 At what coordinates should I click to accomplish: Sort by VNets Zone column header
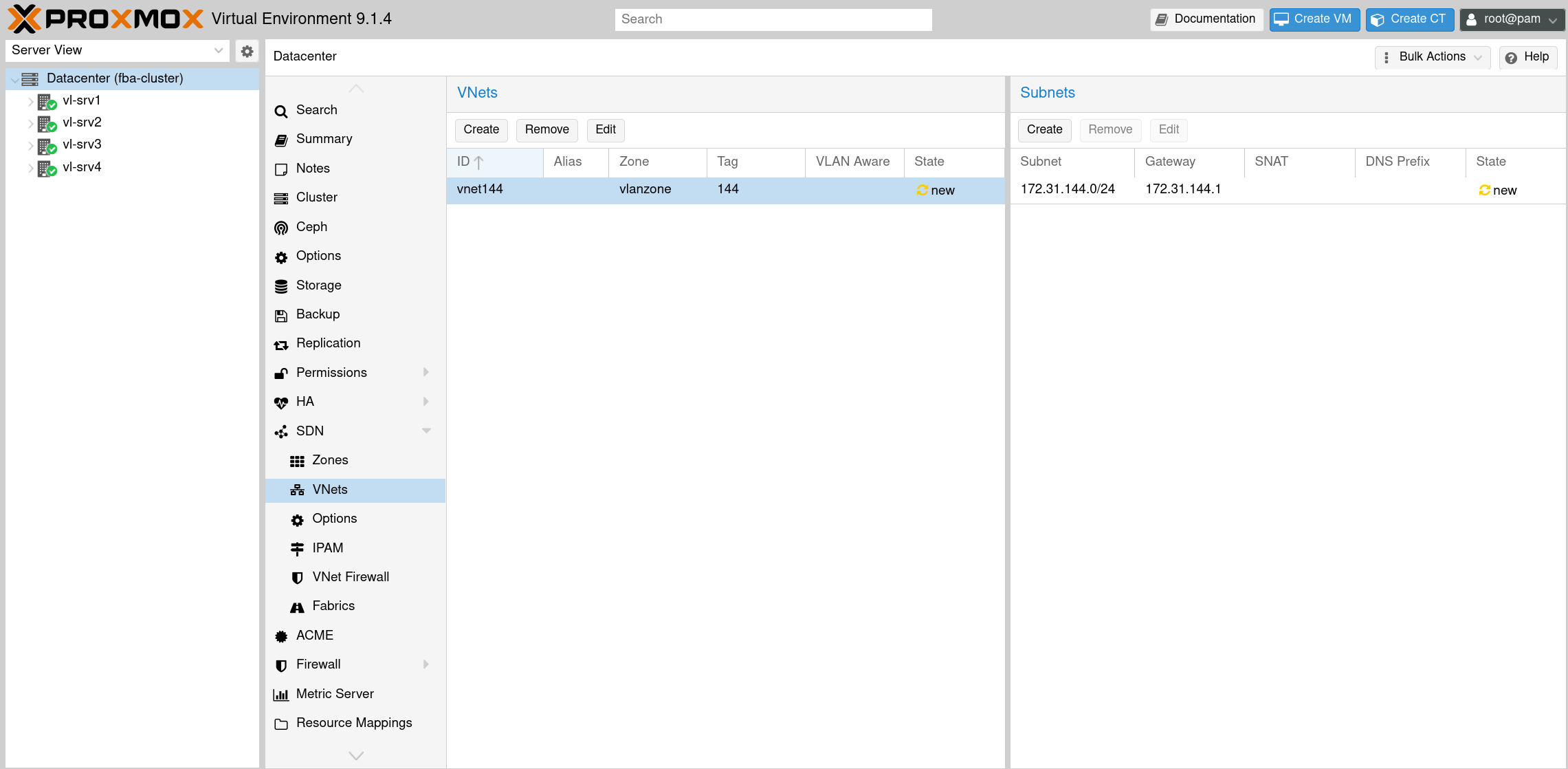pyautogui.click(x=657, y=162)
